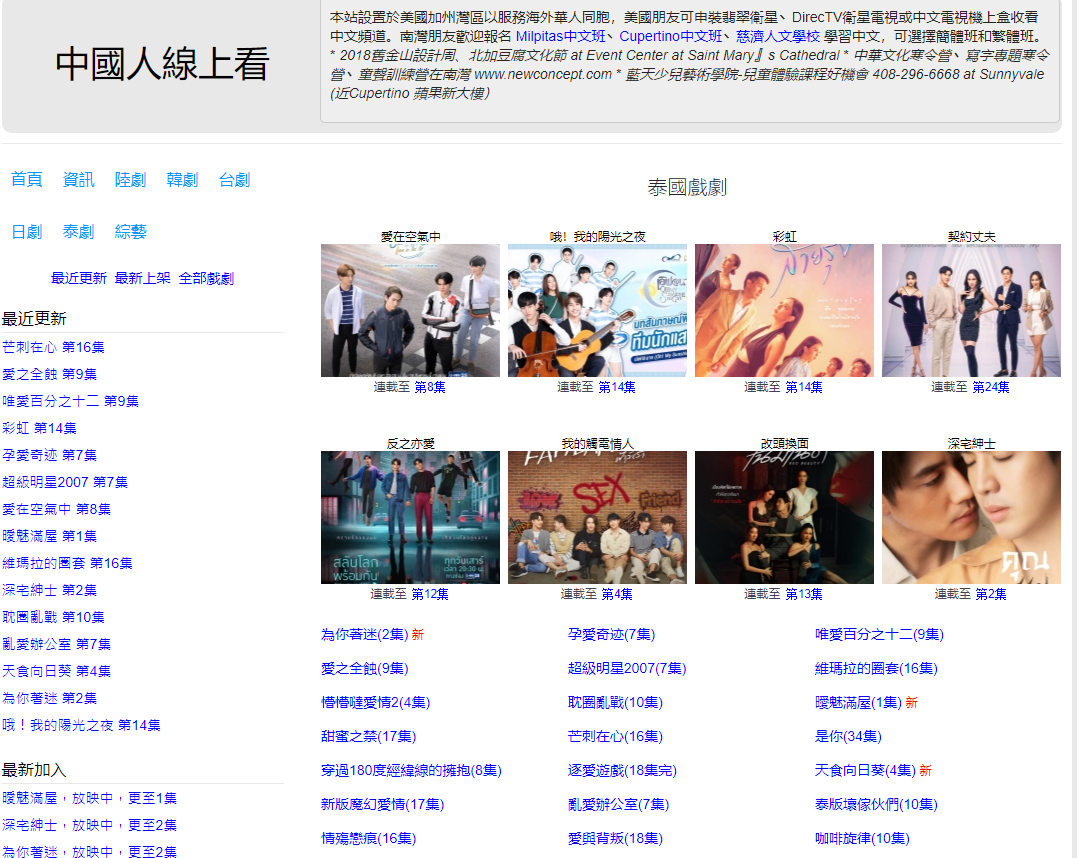Screen dimensions: 1077x858
Task: Open the 我的觸電情人 drama poster
Action: pos(597,517)
